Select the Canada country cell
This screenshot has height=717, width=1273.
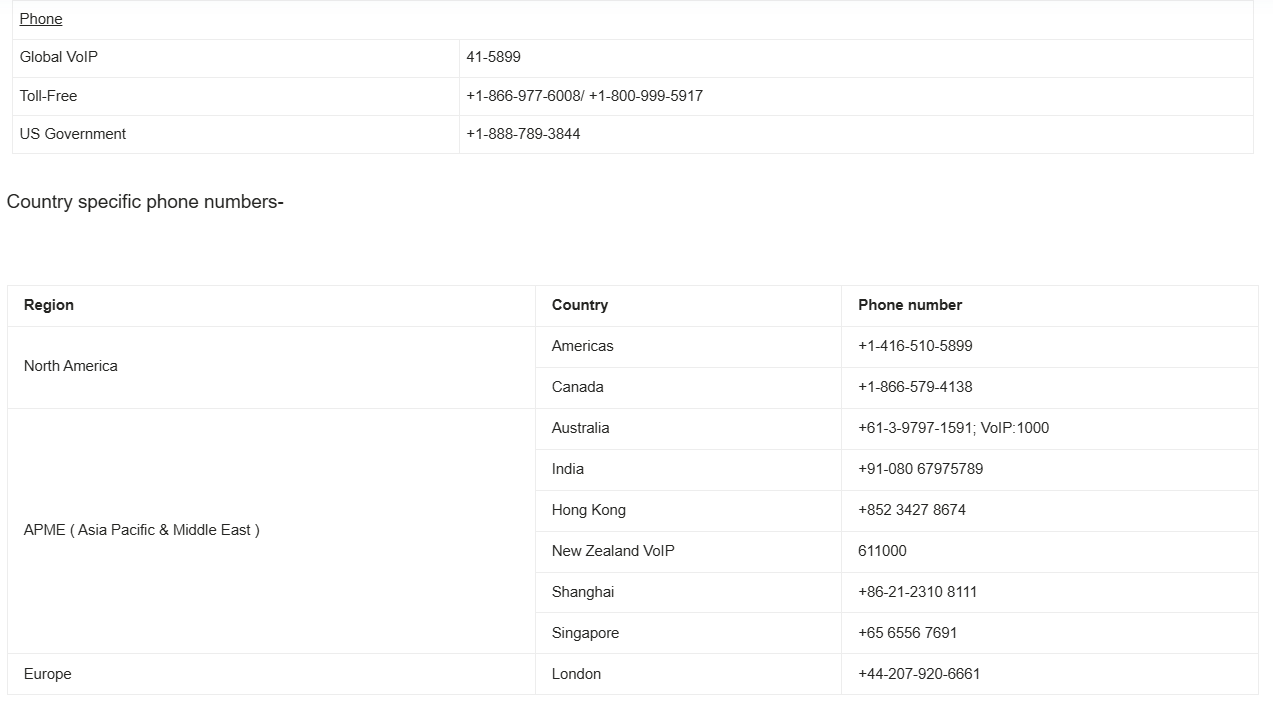(578, 387)
